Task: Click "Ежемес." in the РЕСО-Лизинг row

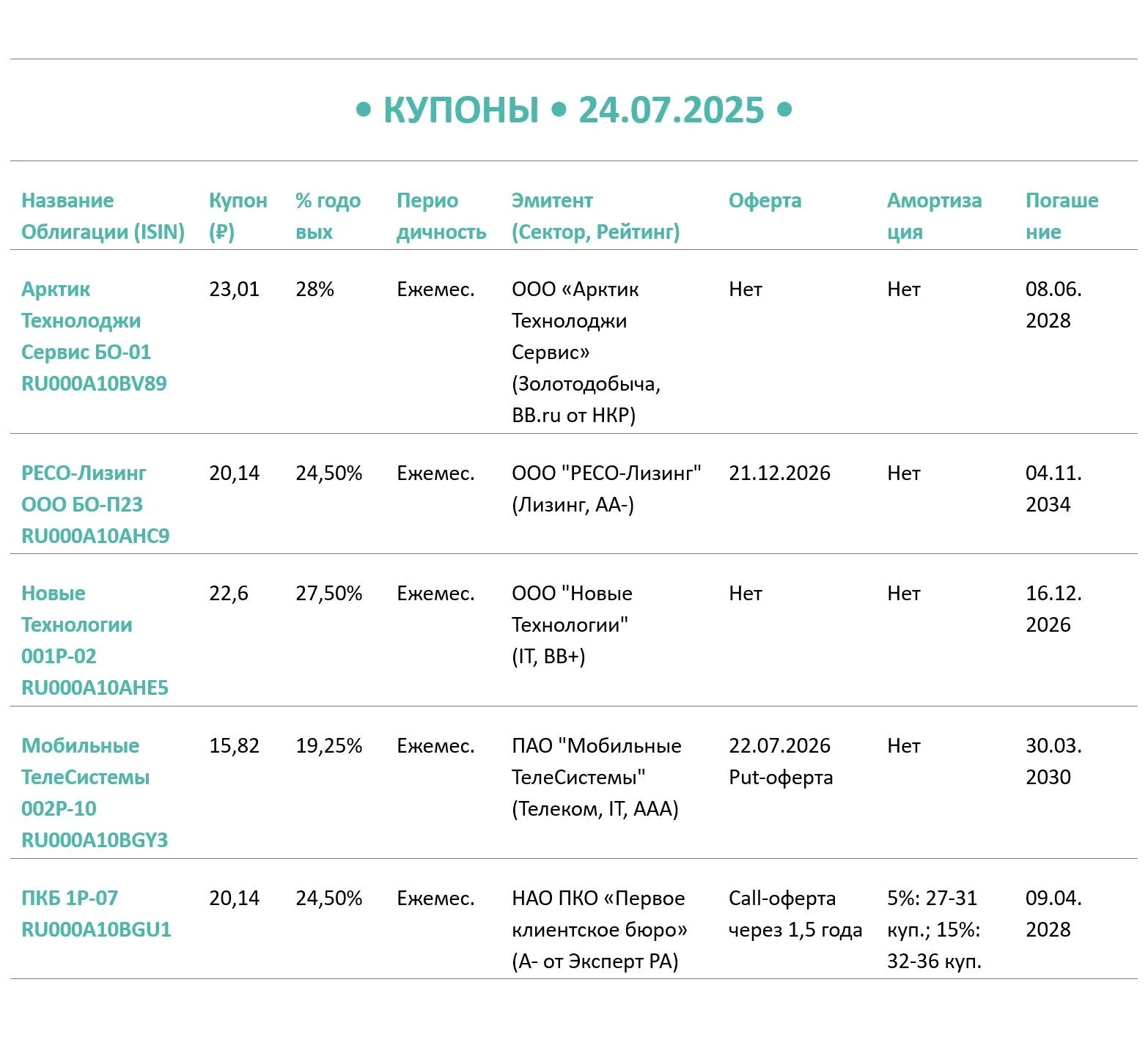Action: [435, 473]
